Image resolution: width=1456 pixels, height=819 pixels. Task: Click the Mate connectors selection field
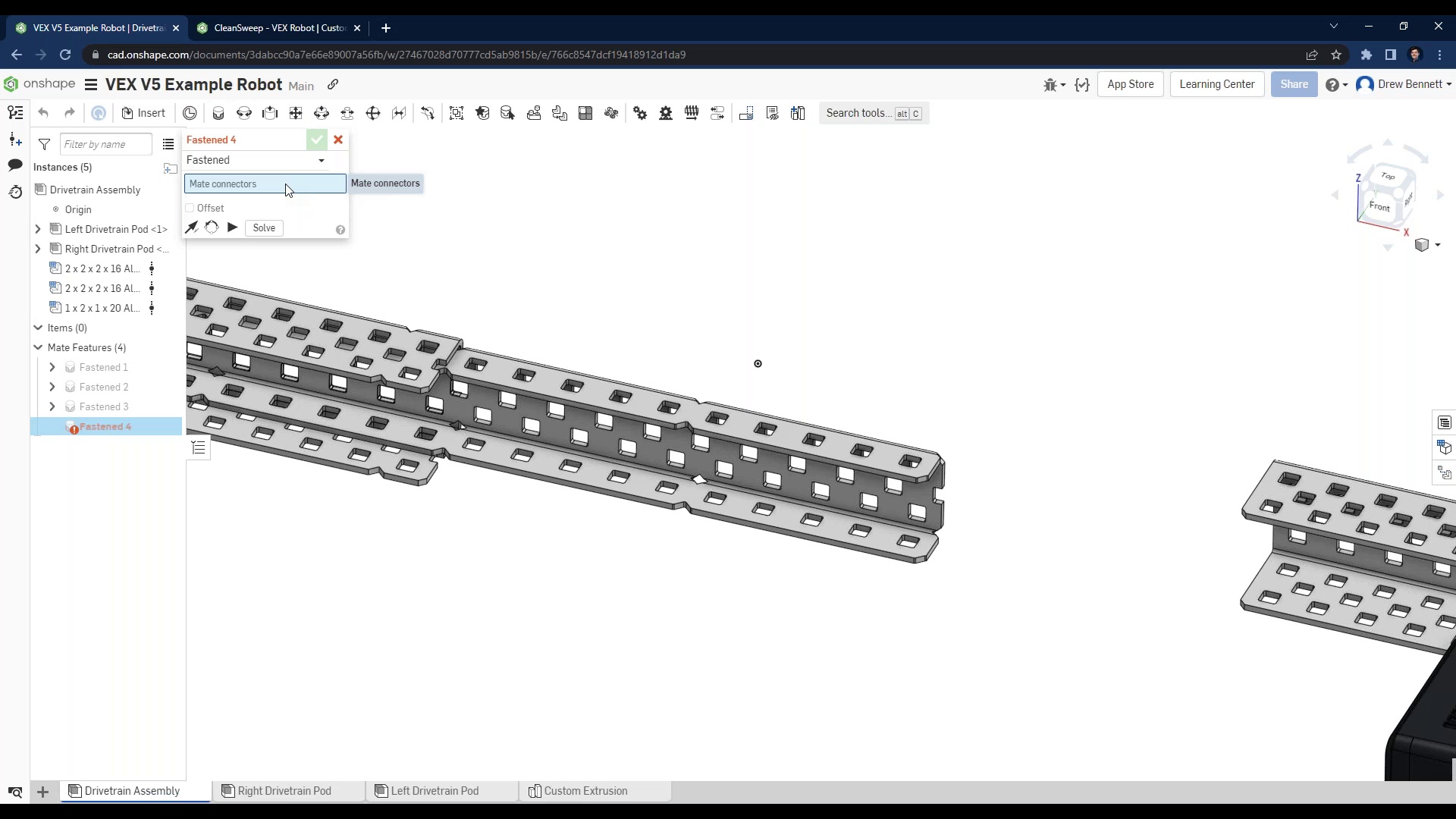point(265,184)
